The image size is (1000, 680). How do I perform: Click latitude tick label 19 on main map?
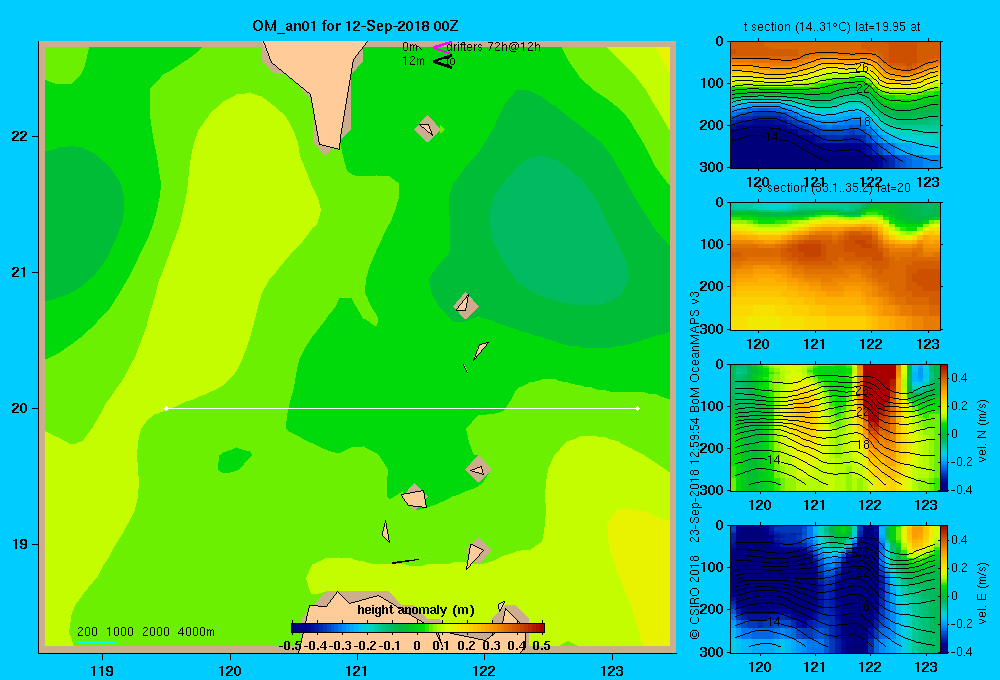coord(20,544)
